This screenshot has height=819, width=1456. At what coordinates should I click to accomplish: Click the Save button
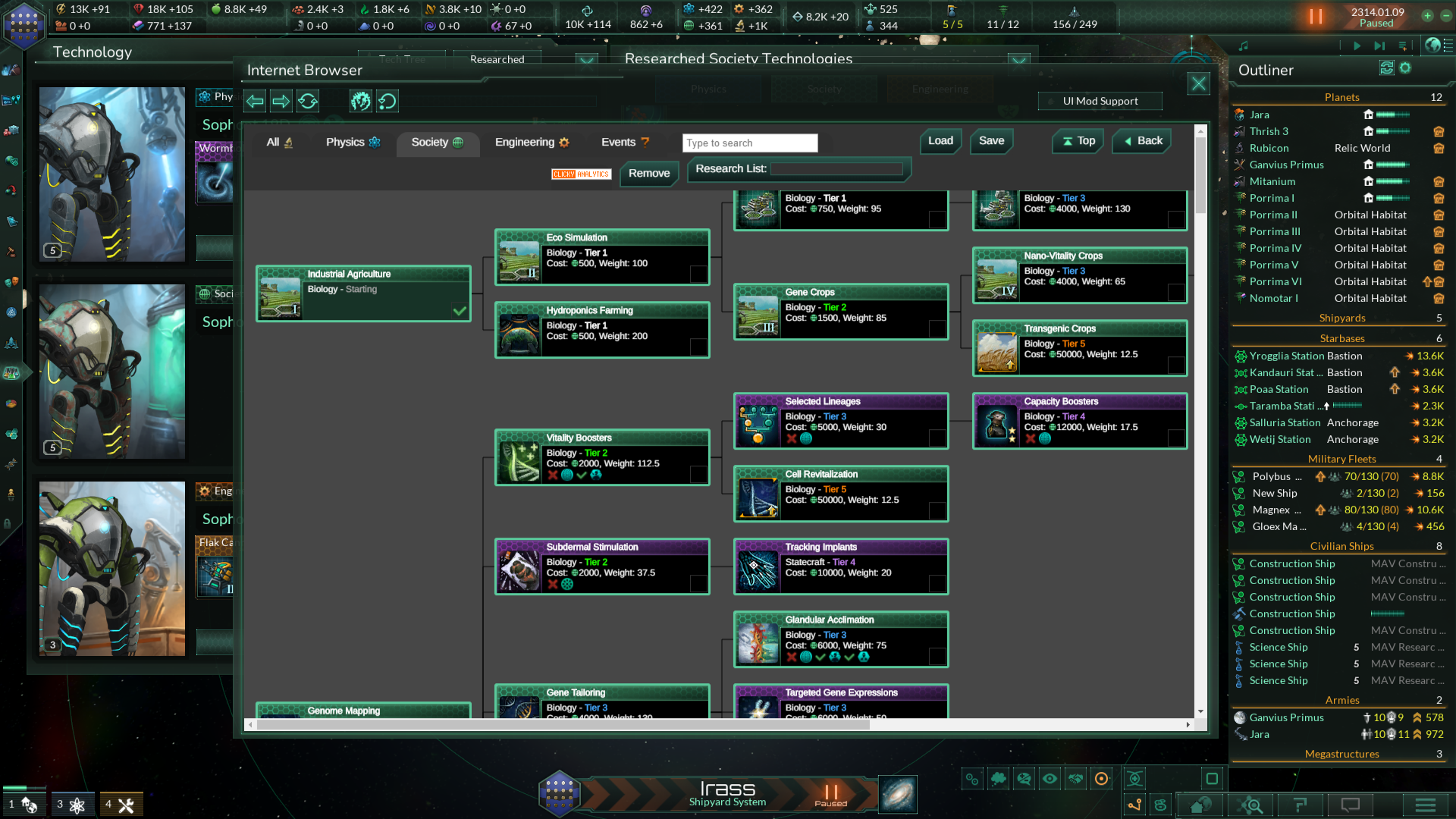tap(991, 141)
